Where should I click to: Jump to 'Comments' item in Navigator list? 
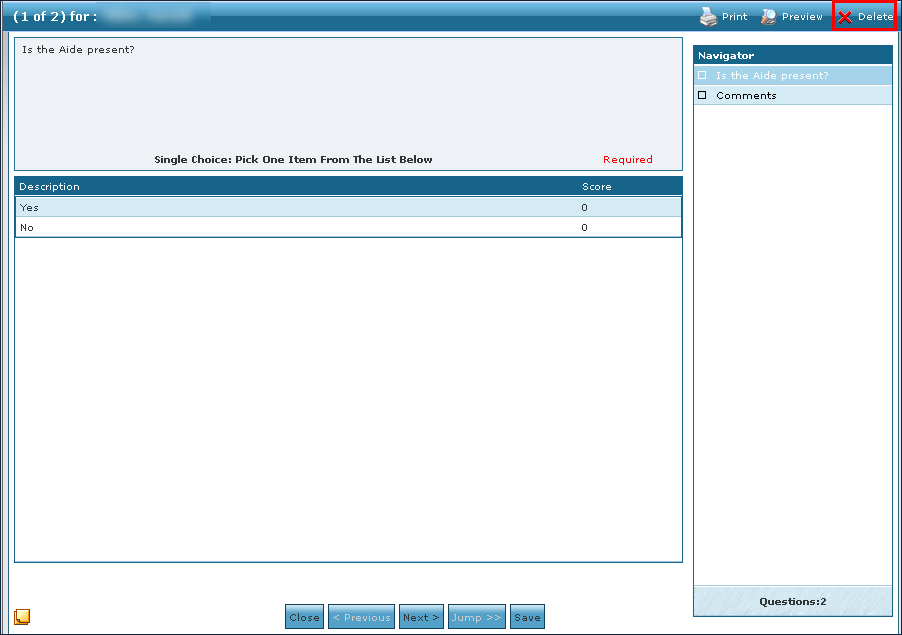746,96
